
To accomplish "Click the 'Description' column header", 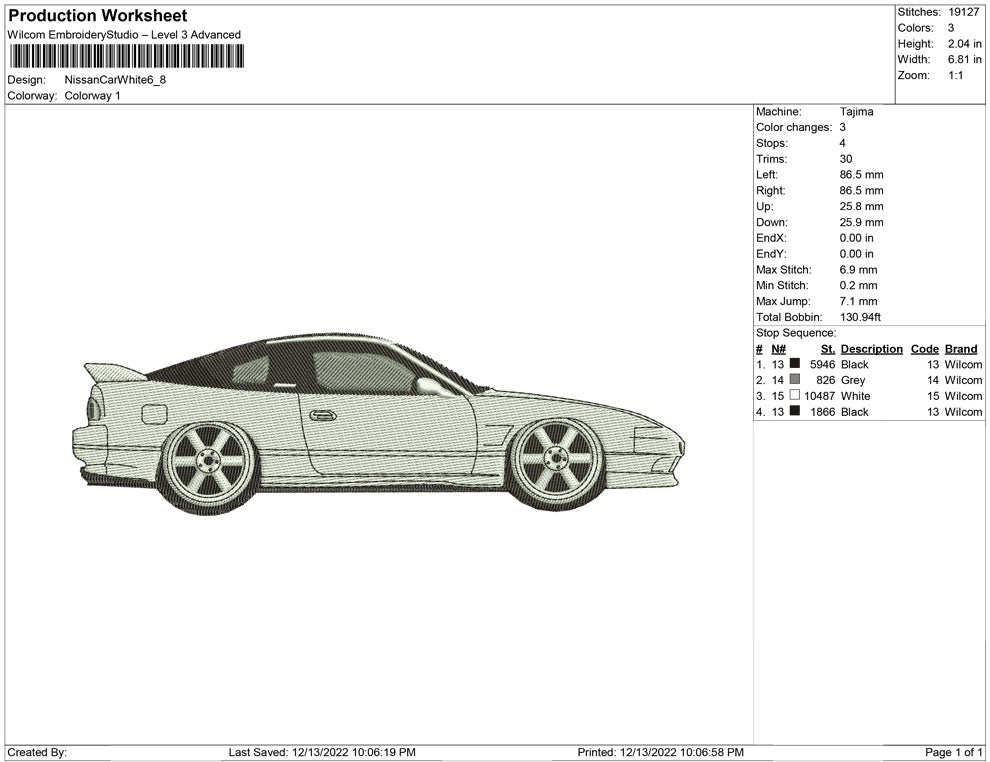I will pyautogui.click(x=872, y=349).
